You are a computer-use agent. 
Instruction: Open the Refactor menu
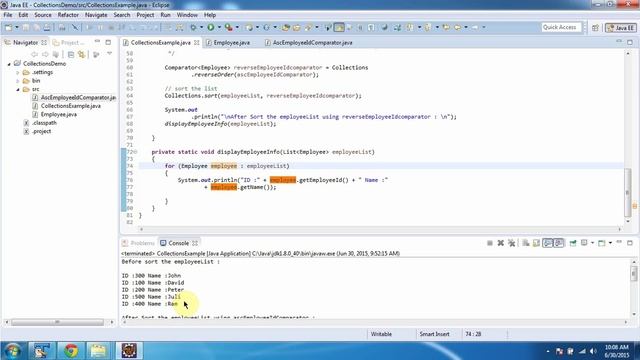(68, 15)
